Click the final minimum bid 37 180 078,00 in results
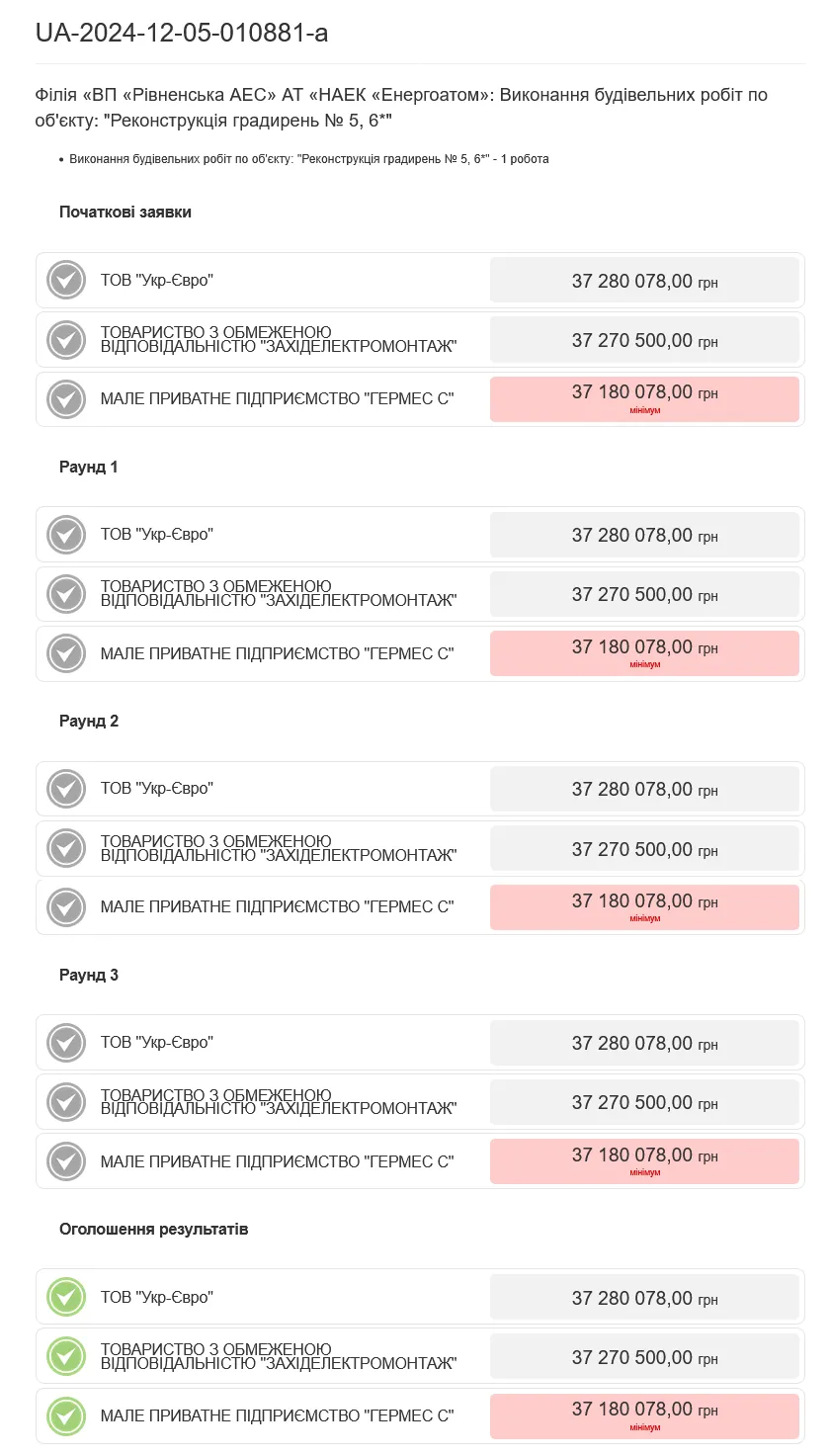830x1456 pixels. click(x=644, y=1415)
